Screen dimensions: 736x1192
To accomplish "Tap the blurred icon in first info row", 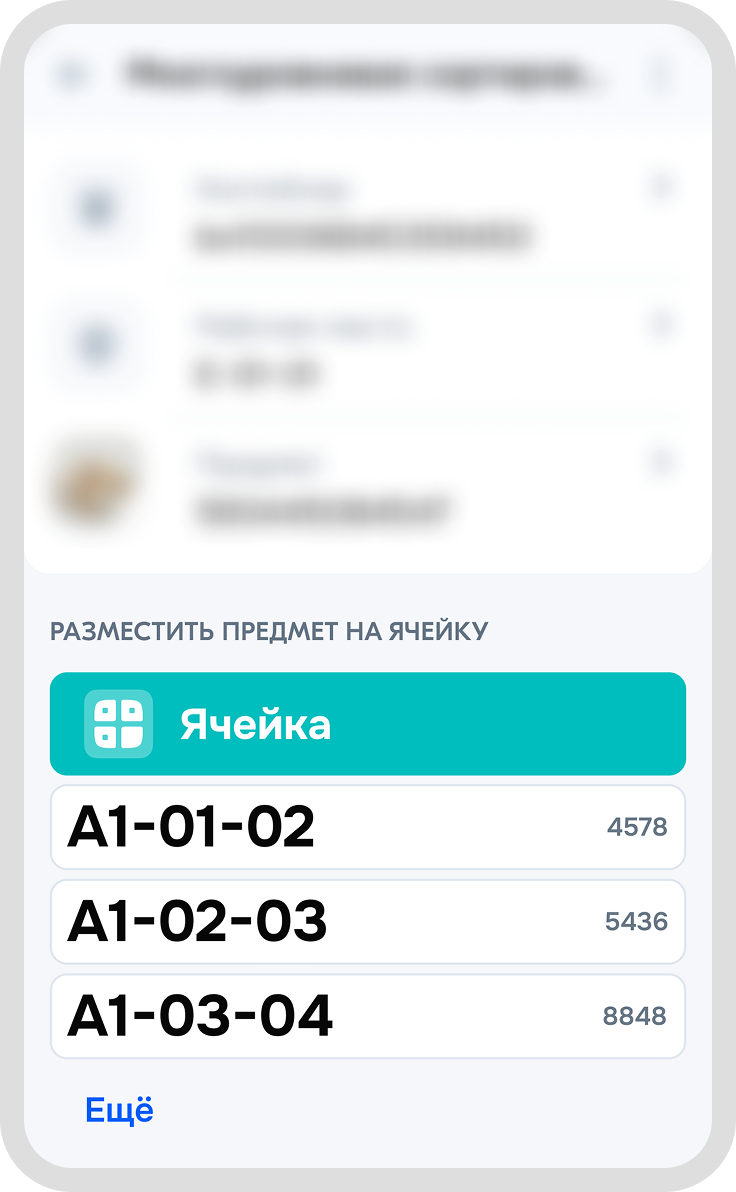I will (98, 209).
